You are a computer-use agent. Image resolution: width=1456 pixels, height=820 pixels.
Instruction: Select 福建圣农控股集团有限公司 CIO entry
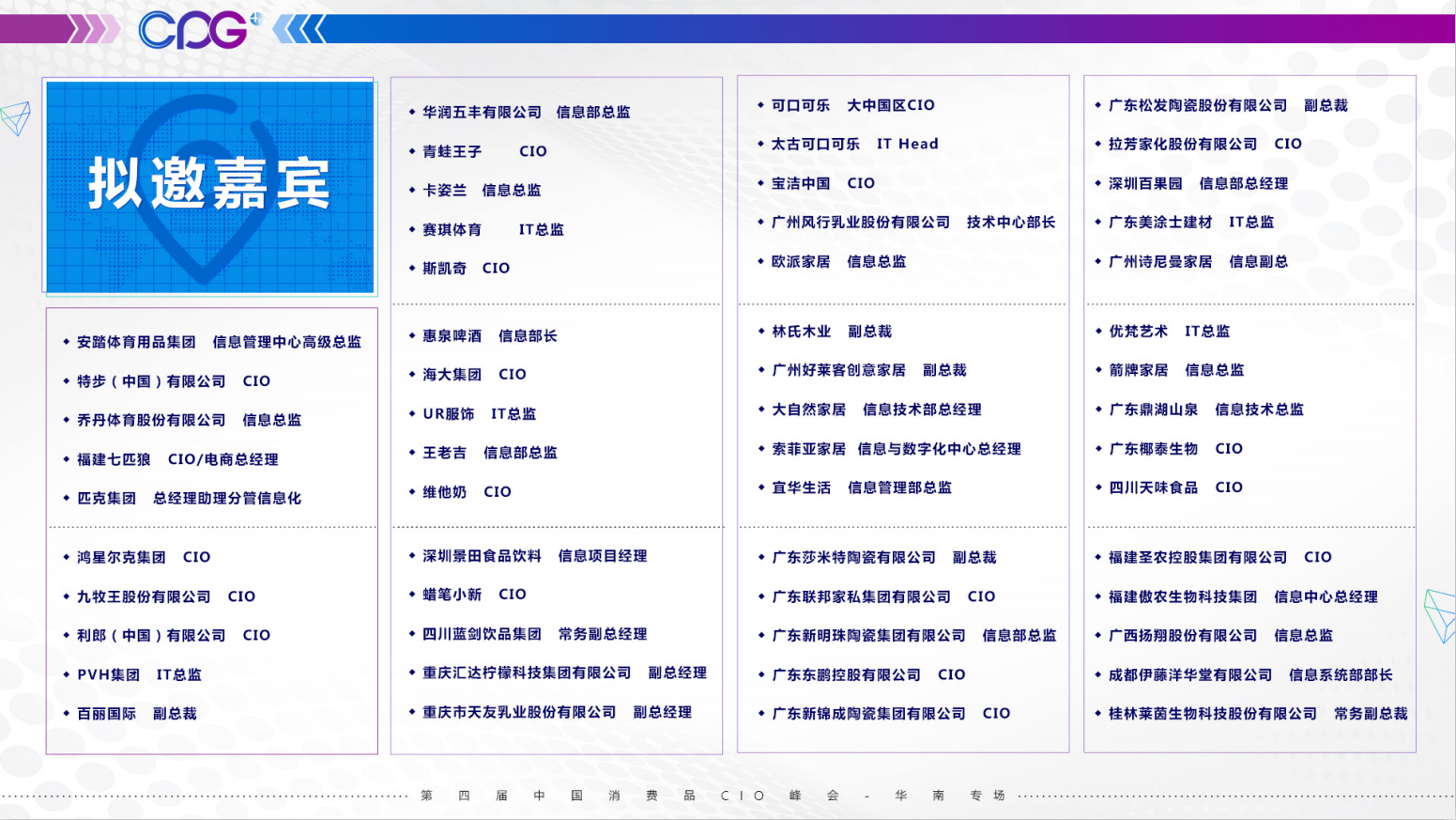point(1220,557)
